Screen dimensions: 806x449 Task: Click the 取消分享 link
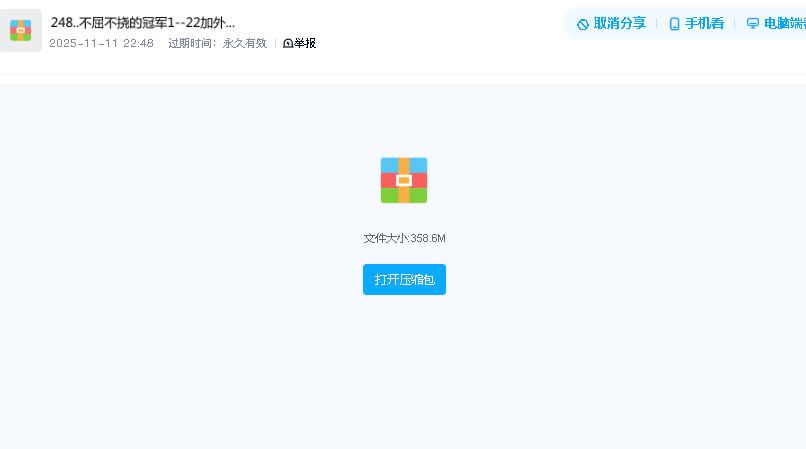click(611, 24)
